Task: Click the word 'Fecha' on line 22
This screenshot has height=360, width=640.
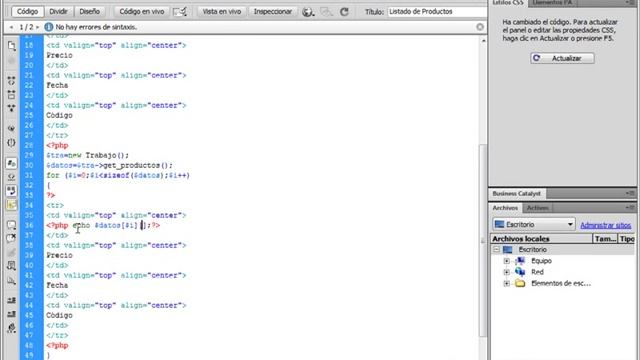Action: (x=57, y=85)
